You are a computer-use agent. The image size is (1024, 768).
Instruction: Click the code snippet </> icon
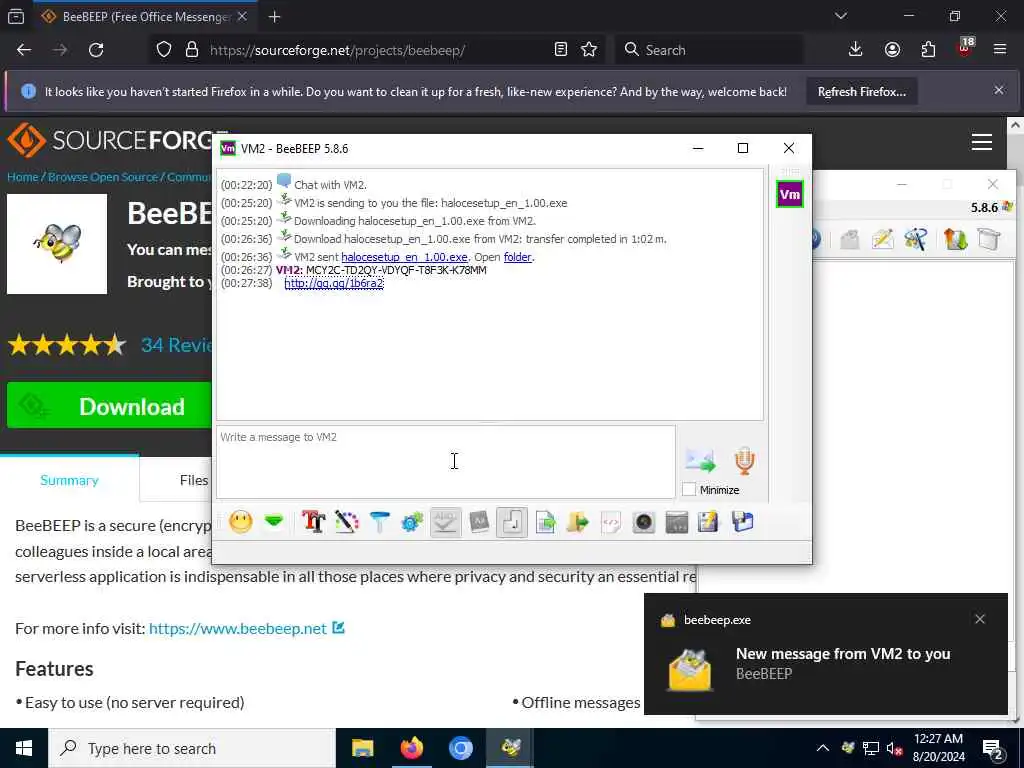(x=611, y=522)
